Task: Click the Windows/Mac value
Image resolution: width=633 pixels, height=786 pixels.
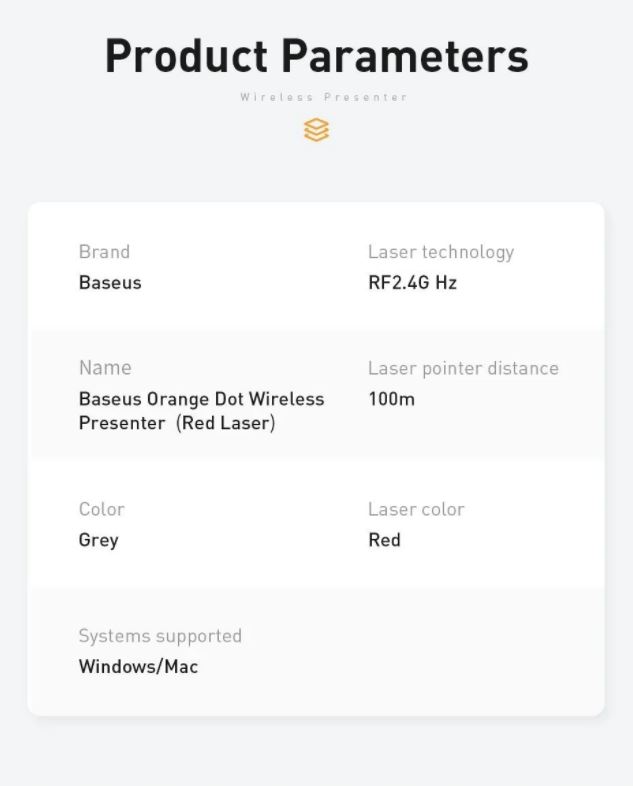Action: [x=138, y=667]
